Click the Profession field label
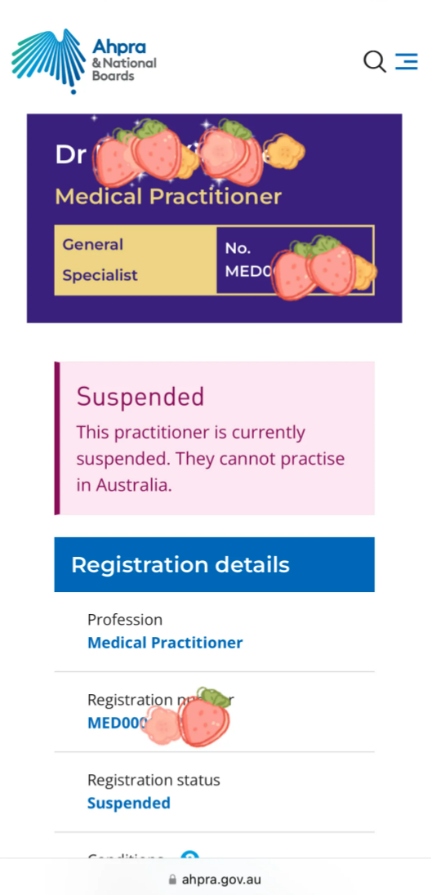This screenshot has height=895, width=431. pos(125,620)
